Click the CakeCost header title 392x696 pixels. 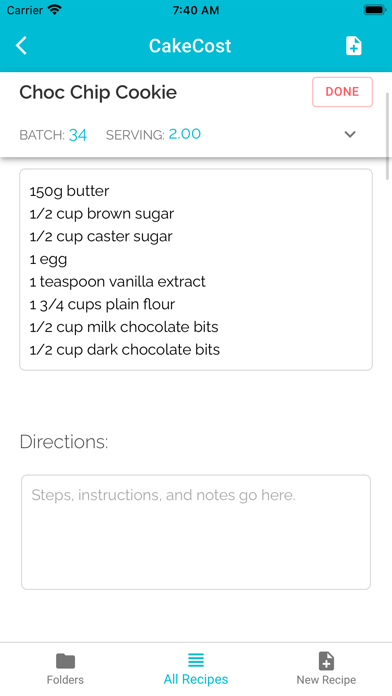click(190, 46)
